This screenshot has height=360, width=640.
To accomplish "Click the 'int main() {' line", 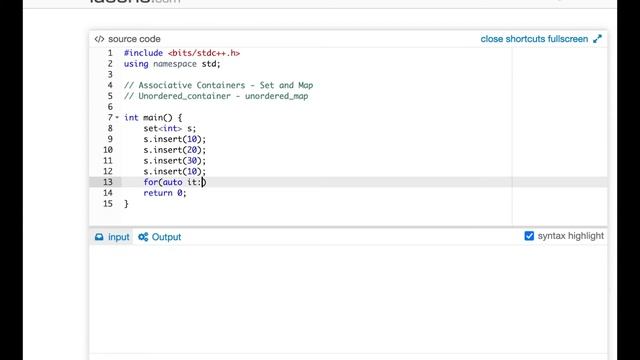I will point(153,118).
